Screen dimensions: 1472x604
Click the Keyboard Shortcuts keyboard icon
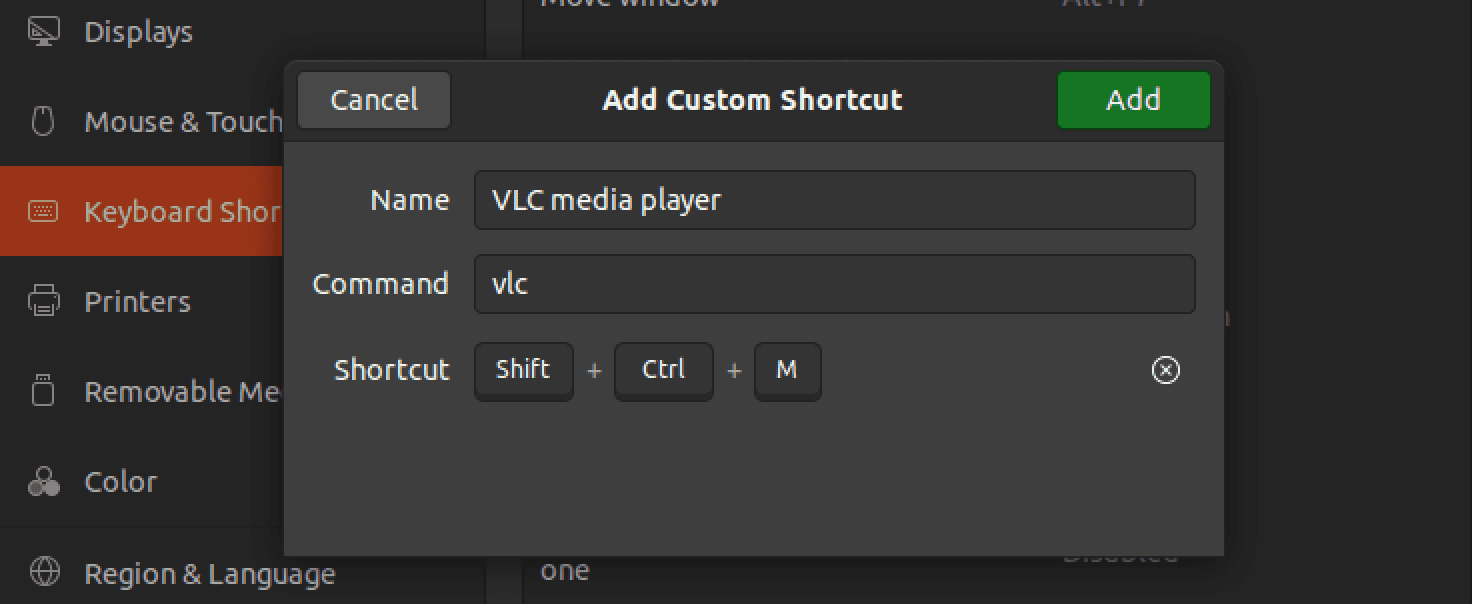click(43, 212)
